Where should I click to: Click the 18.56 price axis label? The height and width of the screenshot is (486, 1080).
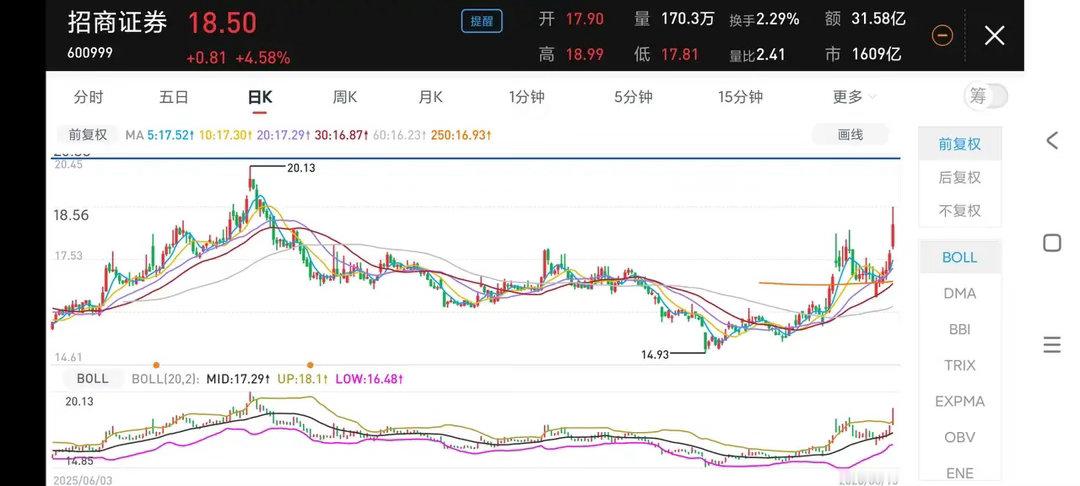(x=71, y=215)
